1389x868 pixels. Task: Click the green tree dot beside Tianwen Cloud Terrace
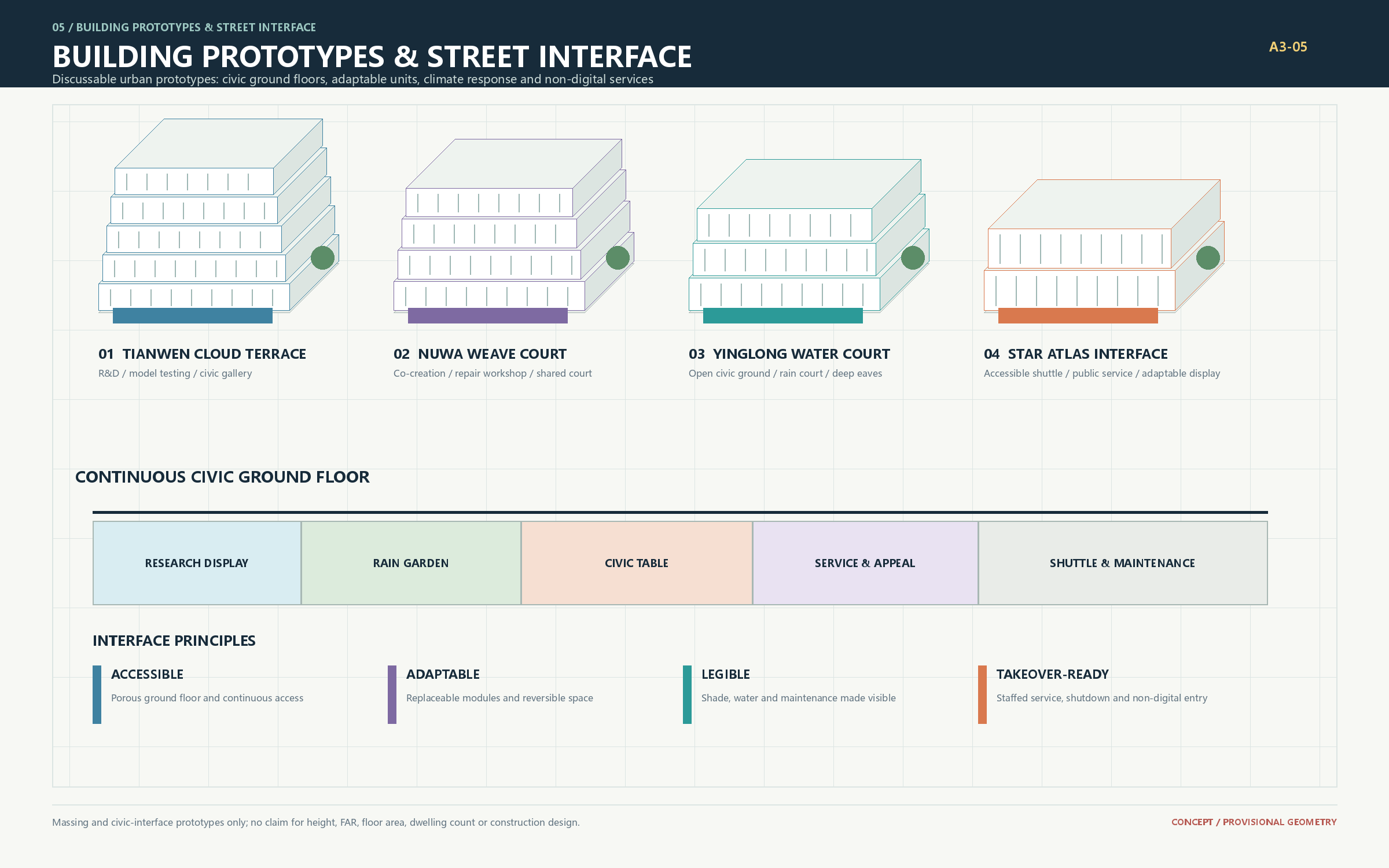pyautogui.click(x=322, y=258)
